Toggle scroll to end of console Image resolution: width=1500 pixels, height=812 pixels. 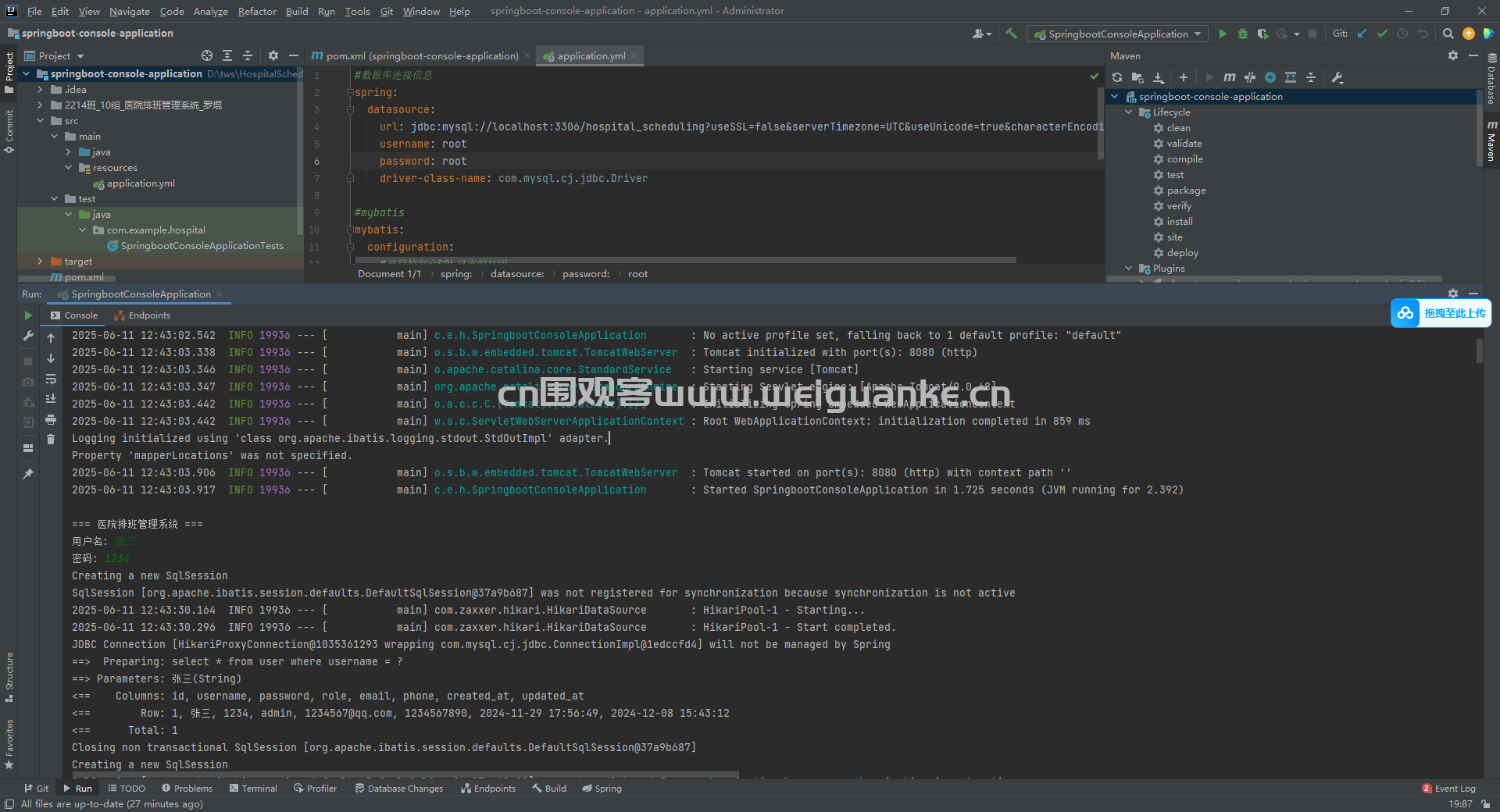tap(51, 399)
